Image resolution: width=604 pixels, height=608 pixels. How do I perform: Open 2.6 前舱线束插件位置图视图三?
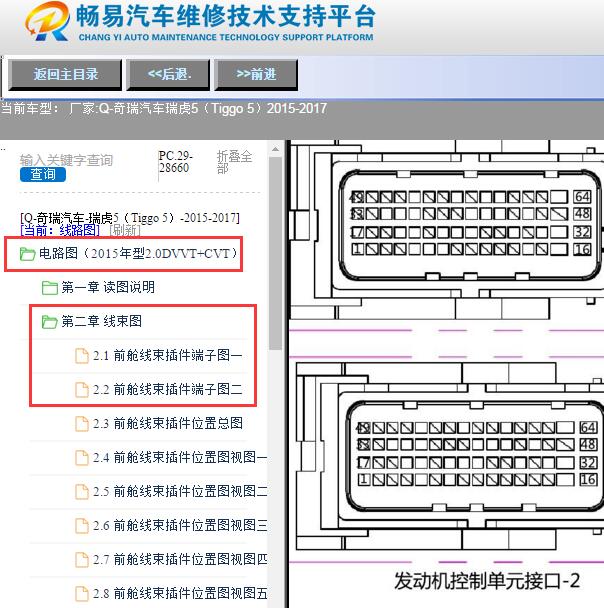click(x=180, y=526)
